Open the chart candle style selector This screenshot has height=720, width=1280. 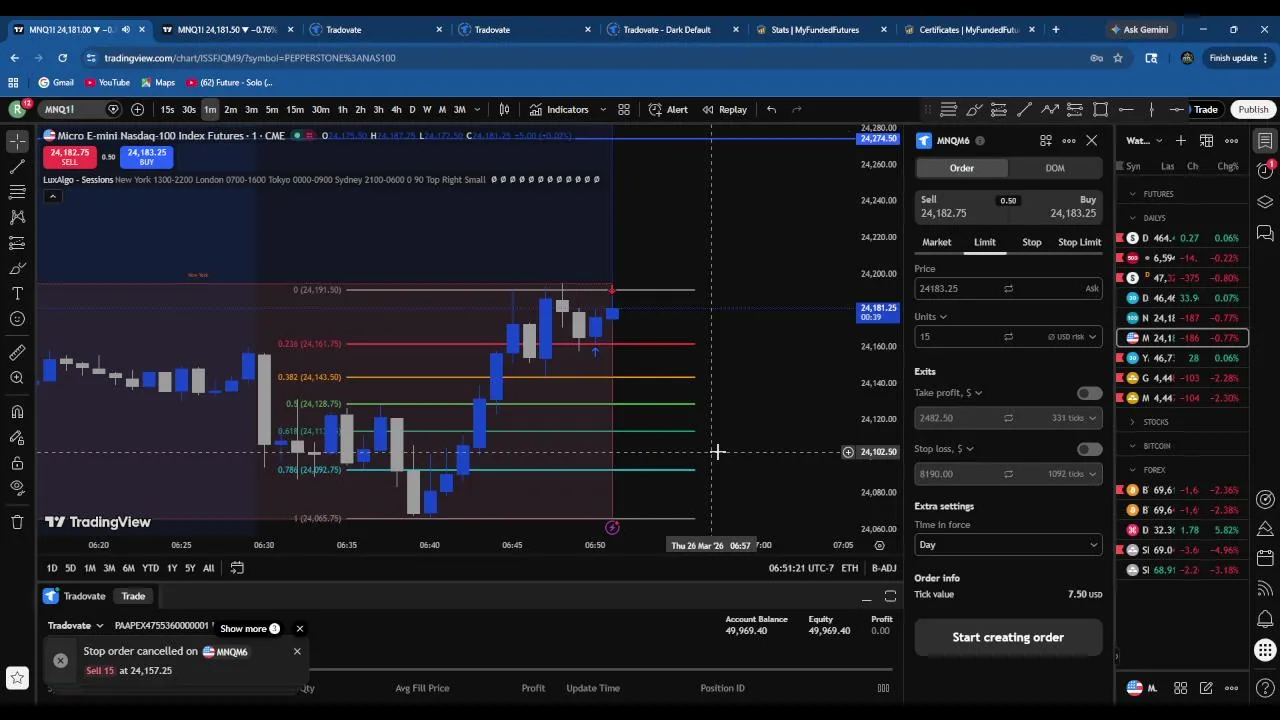[505, 109]
